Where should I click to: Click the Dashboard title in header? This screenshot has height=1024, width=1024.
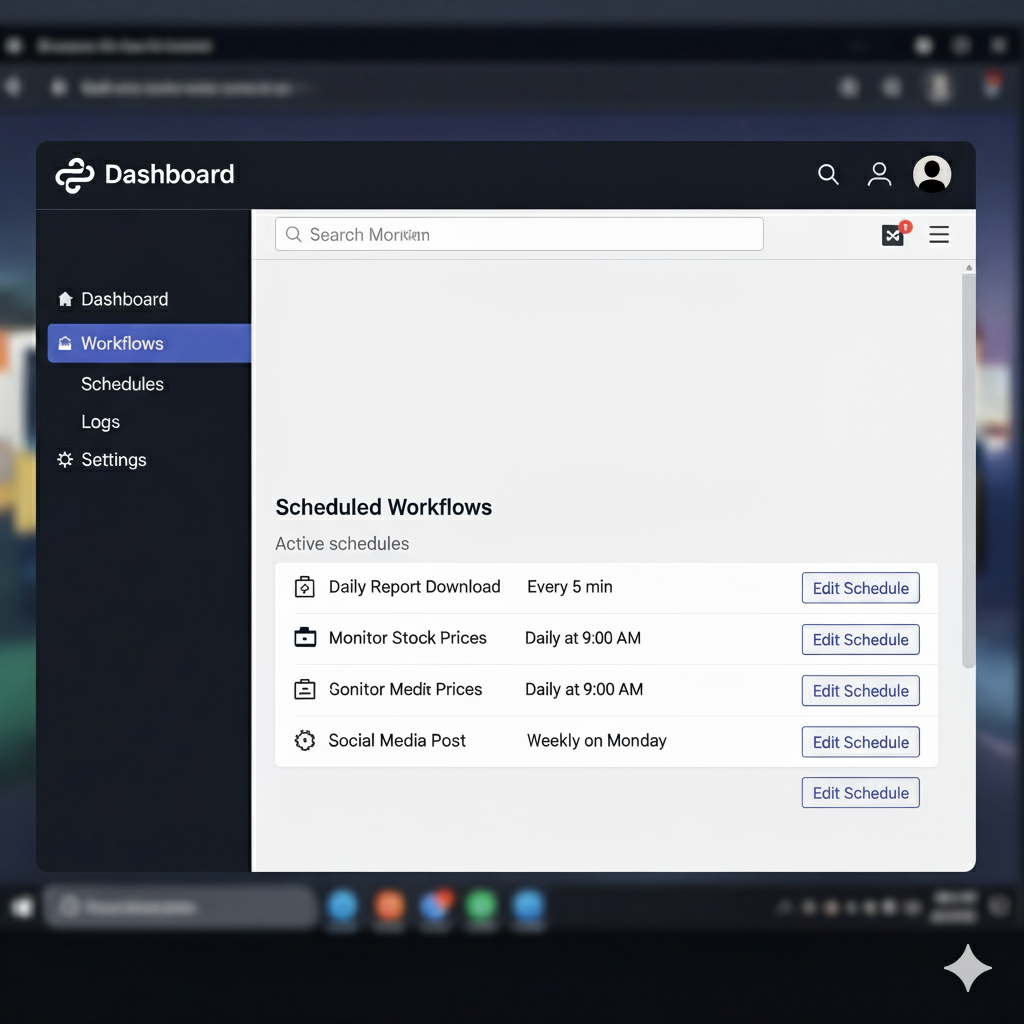tap(169, 174)
